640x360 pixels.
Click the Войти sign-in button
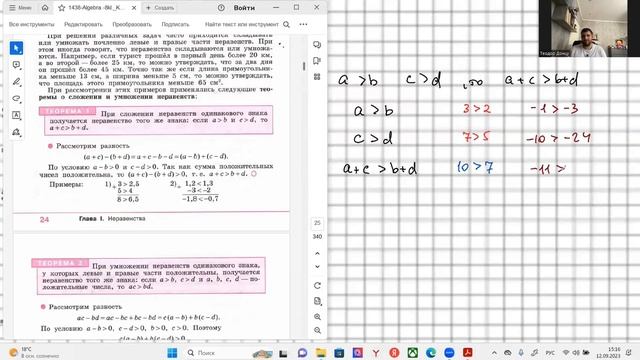[x=244, y=8]
